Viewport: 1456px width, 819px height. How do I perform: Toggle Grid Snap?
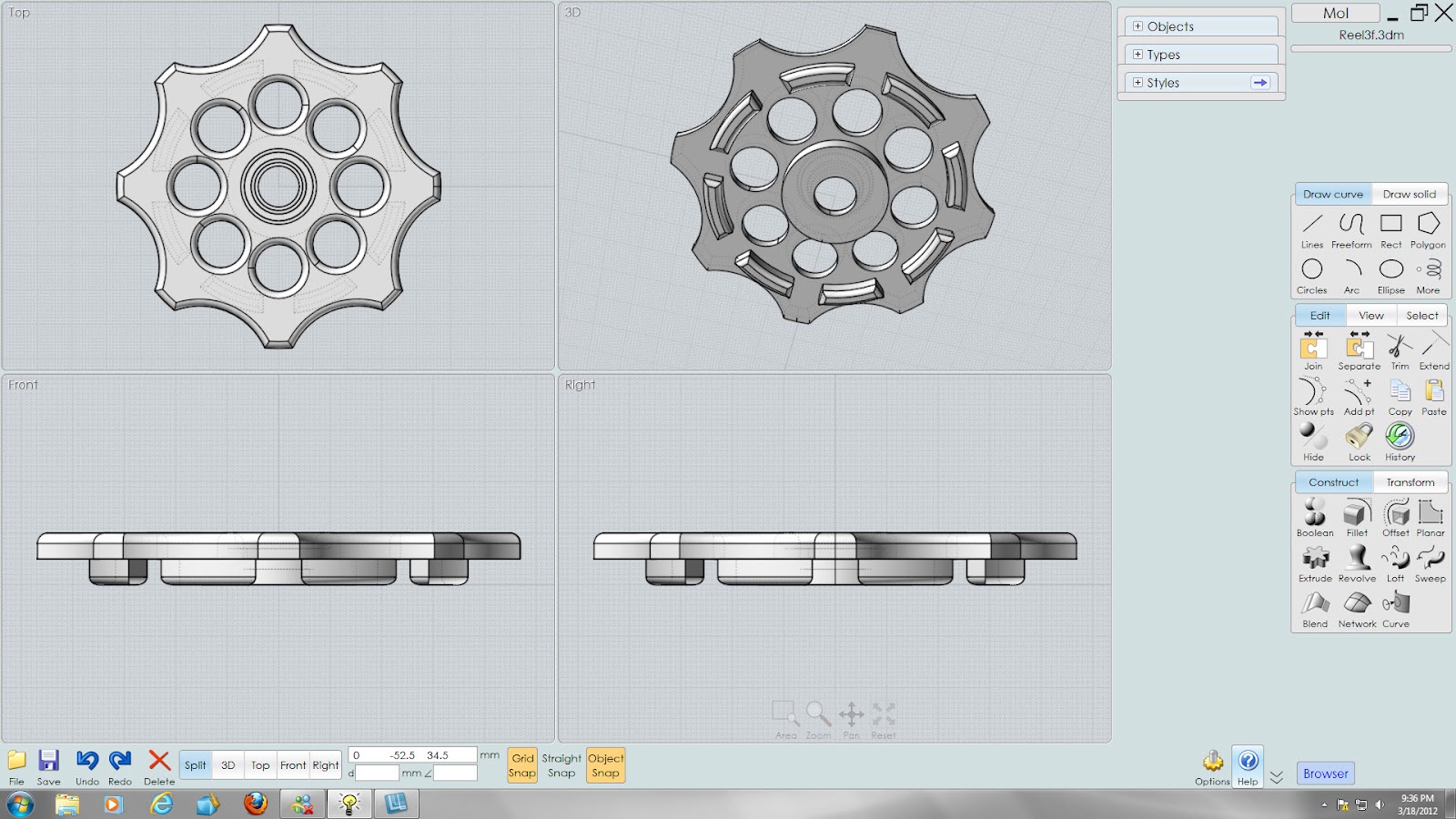(x=522, y=765)
